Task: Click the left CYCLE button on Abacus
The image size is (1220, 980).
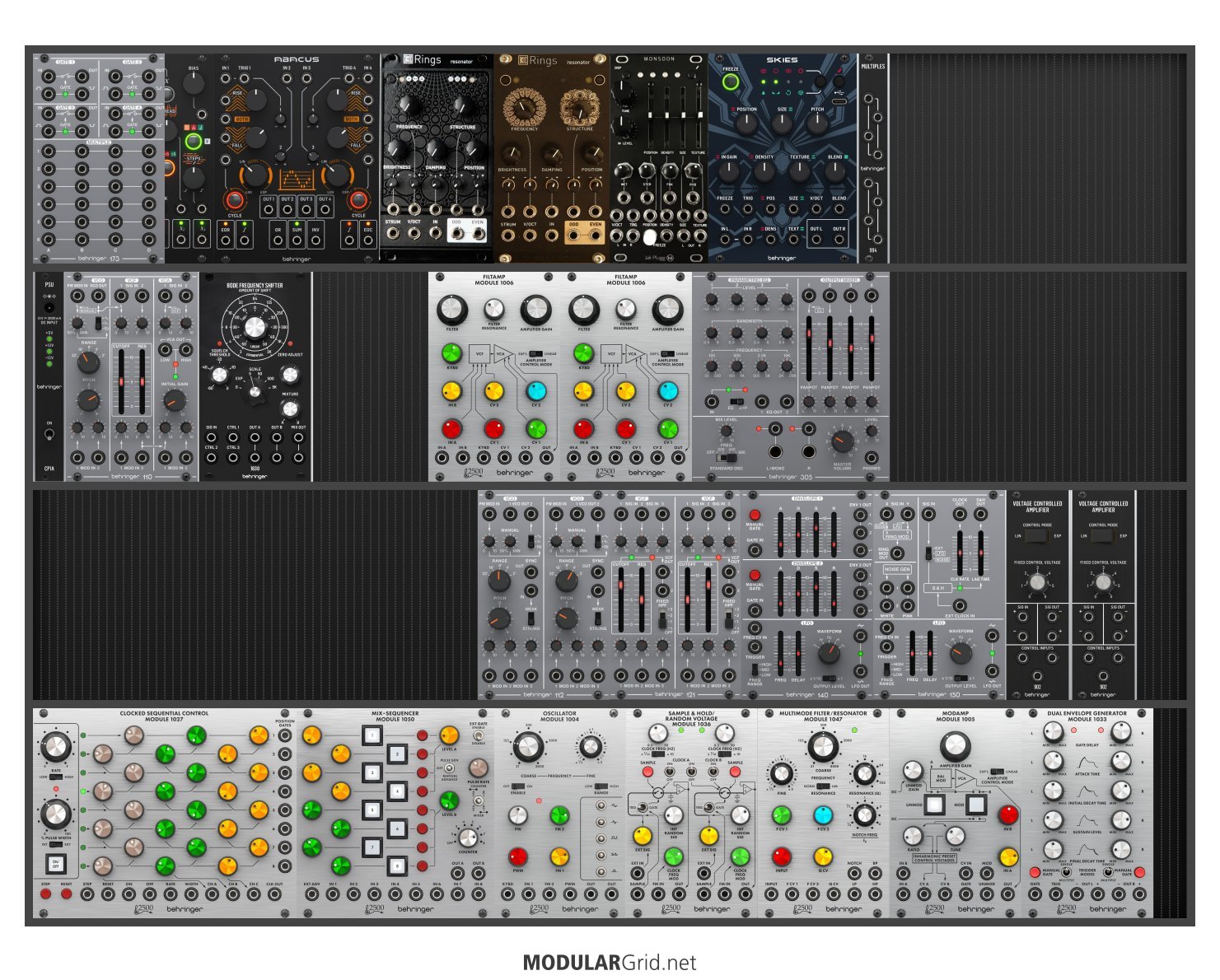Action: point(235,201)
